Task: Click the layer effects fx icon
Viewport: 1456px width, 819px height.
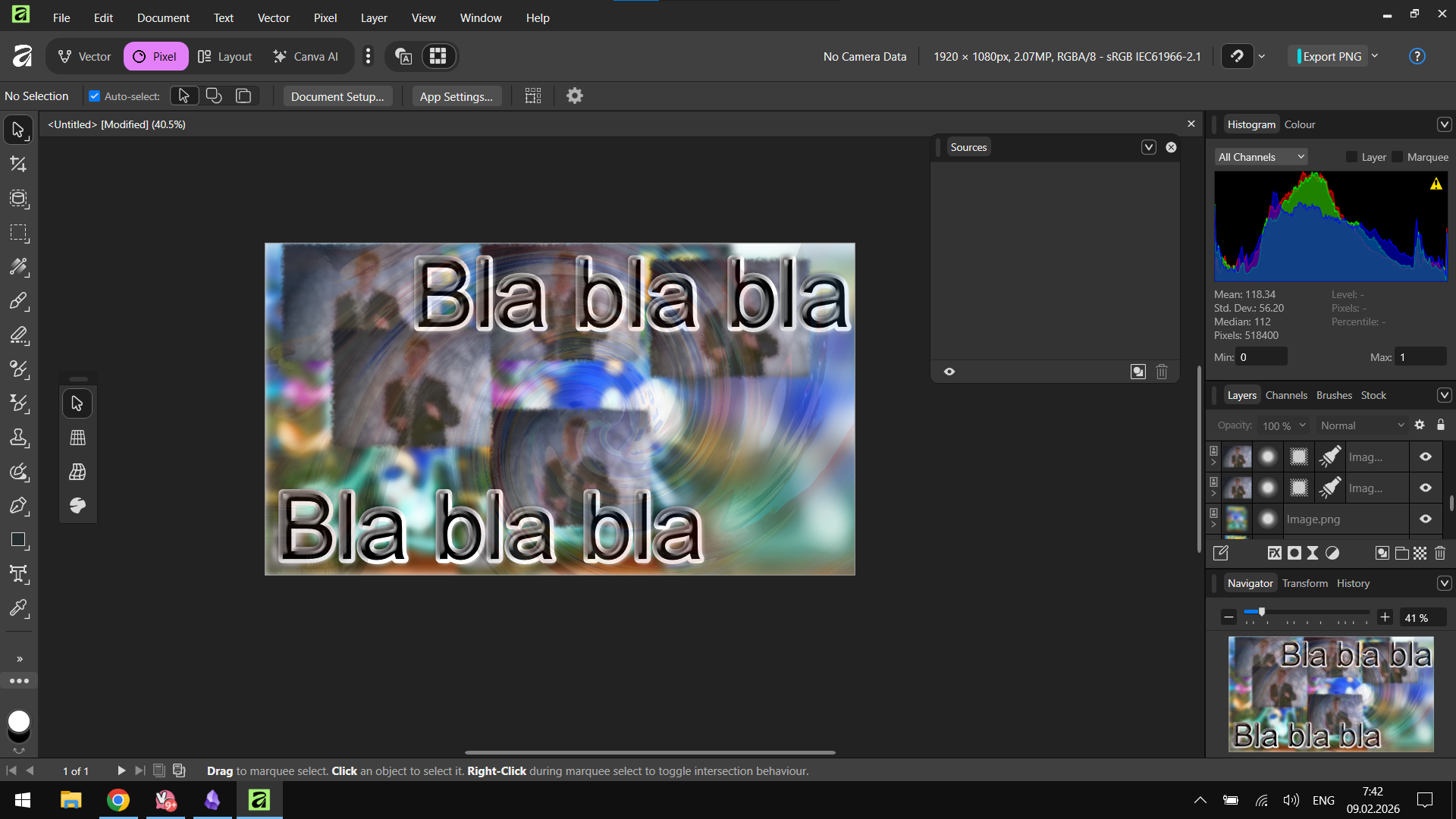Action: point(1274,553)
